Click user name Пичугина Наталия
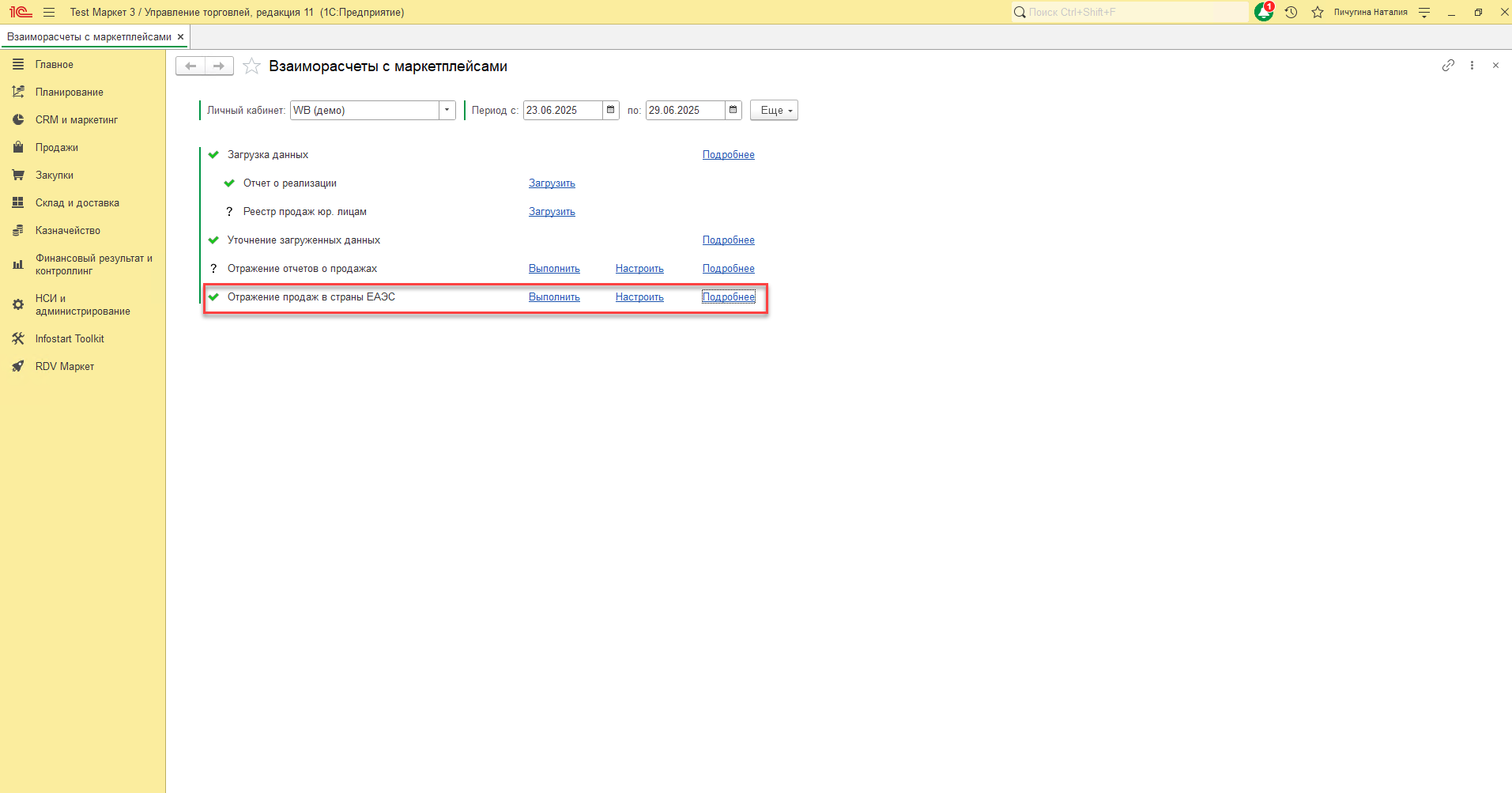The width and height of the screenshot is (1512, 793). (x=1371, y=12)
